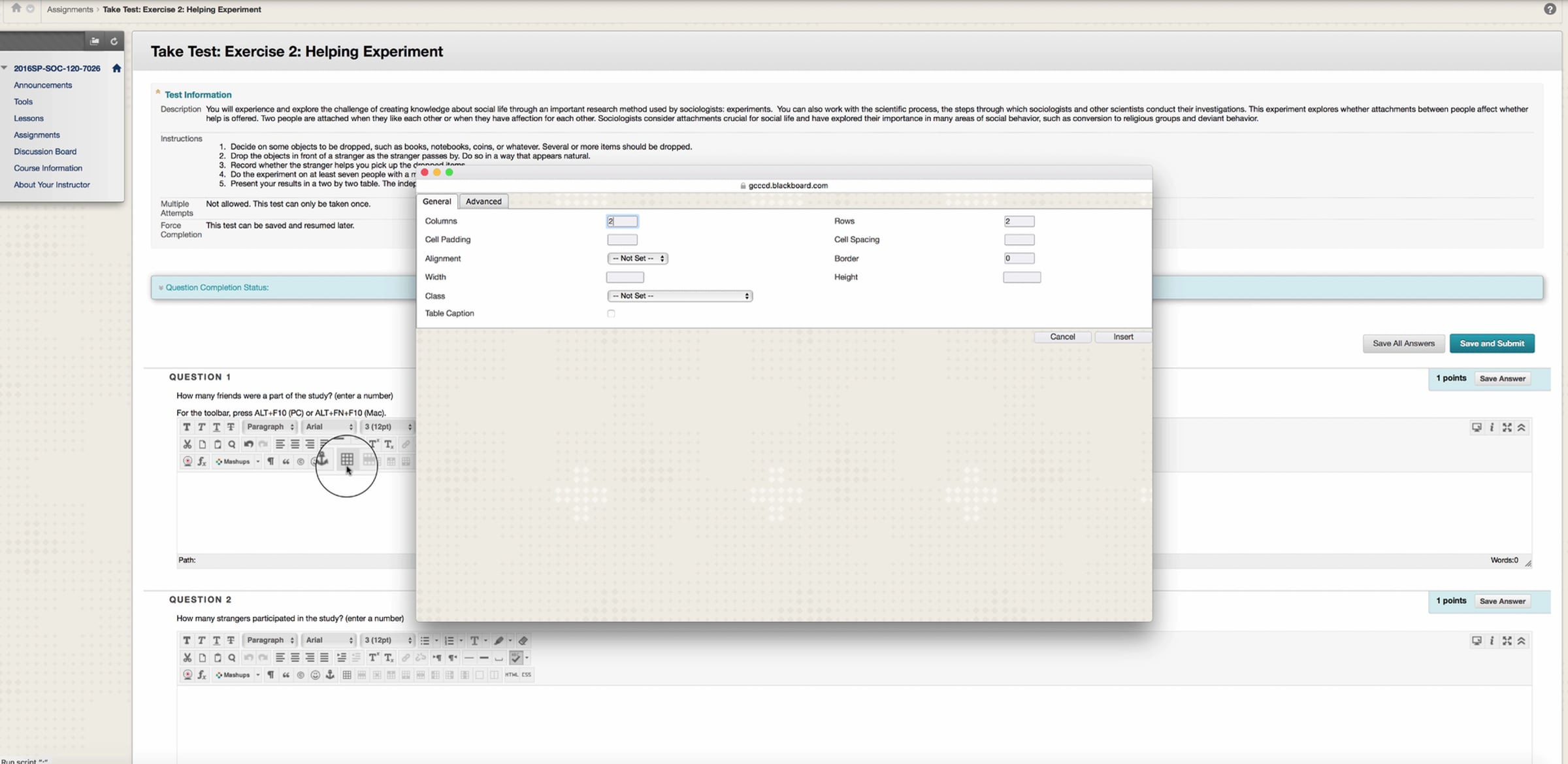This screenshot has width=1568, height=764.
Task: Open Paragraph format dropdown in Question 1
Action: 270,427
